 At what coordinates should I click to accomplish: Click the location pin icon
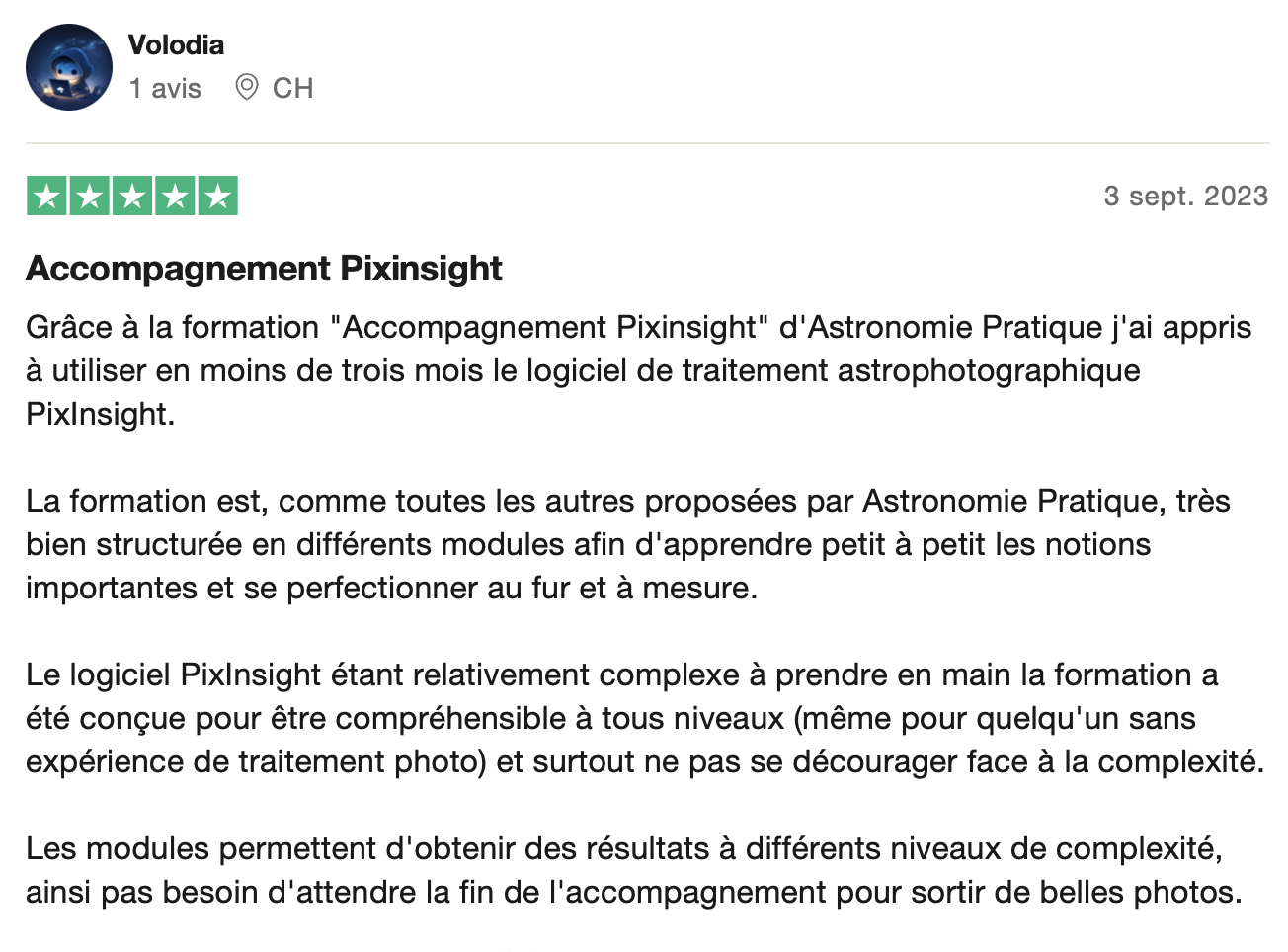(247, 88)
